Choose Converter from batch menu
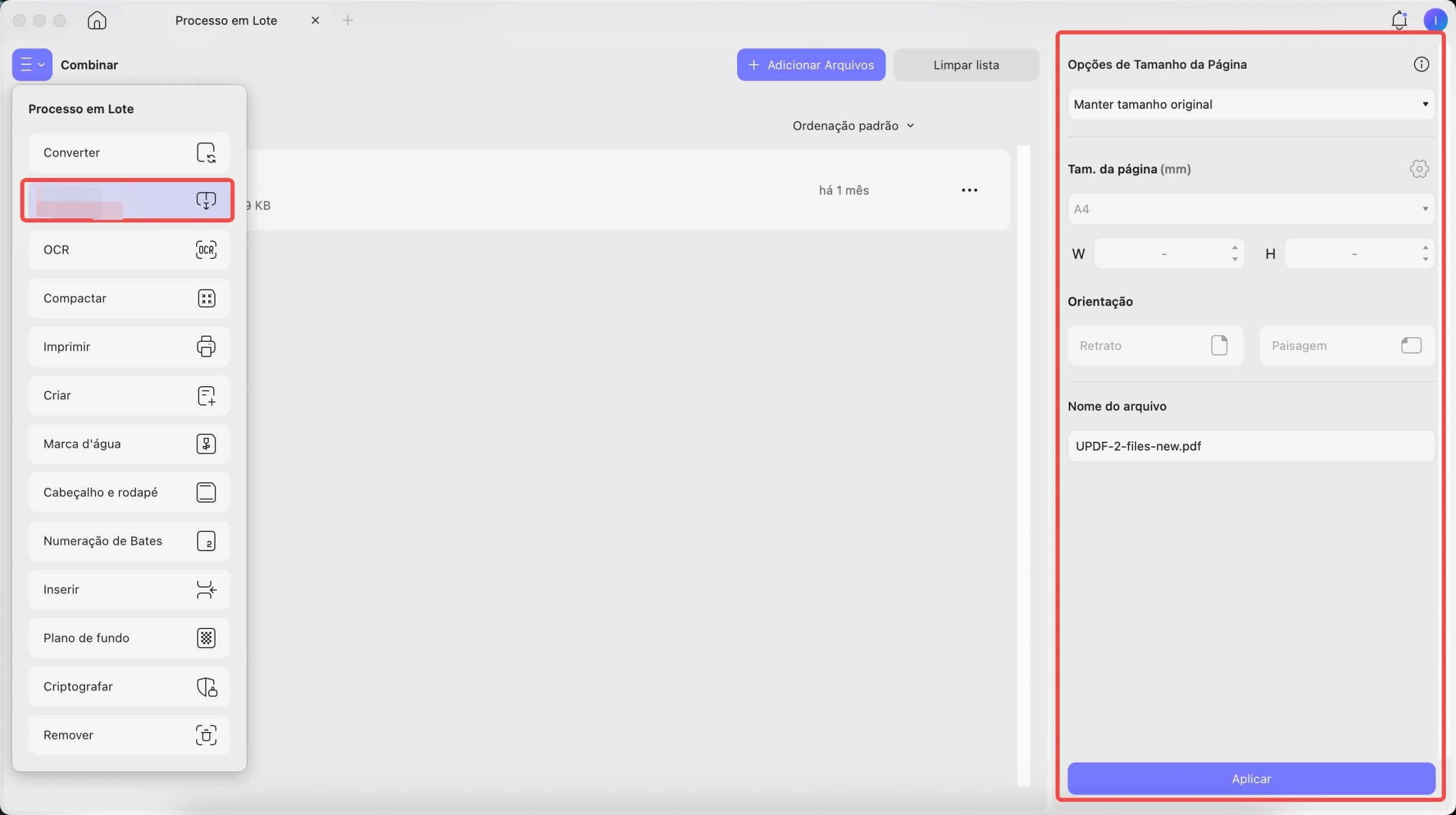1456x815 pixels. click(x=129, y=152)
